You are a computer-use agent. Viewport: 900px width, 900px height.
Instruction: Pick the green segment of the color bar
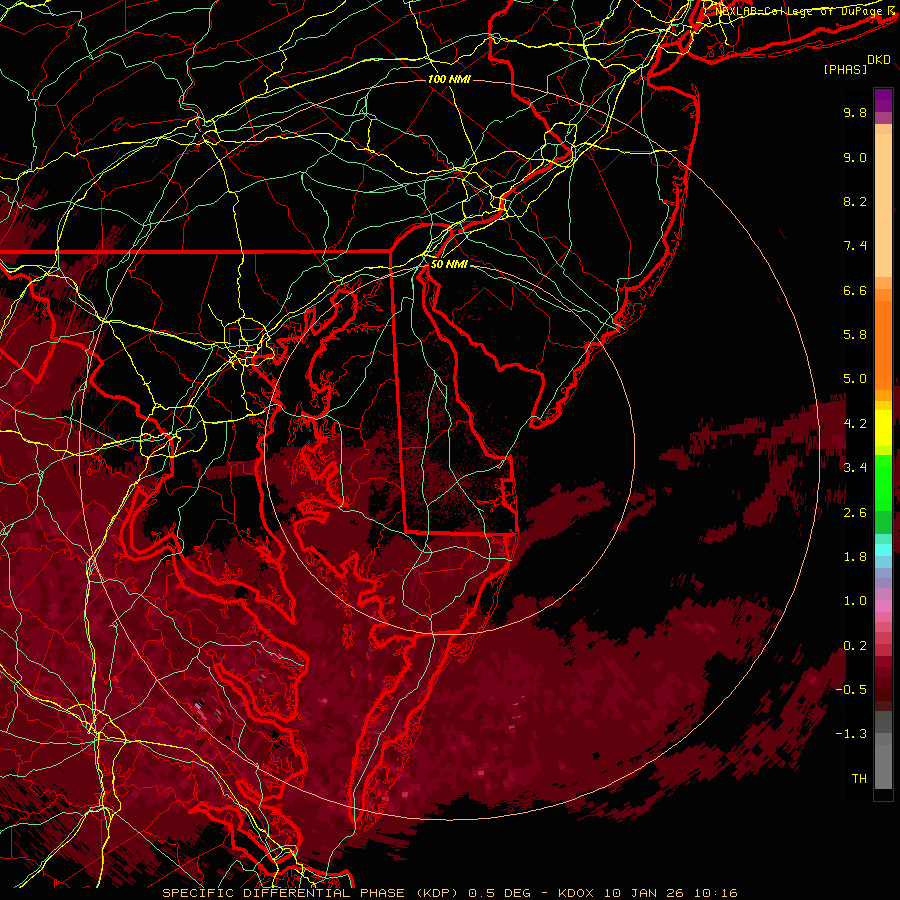point(883,482)
